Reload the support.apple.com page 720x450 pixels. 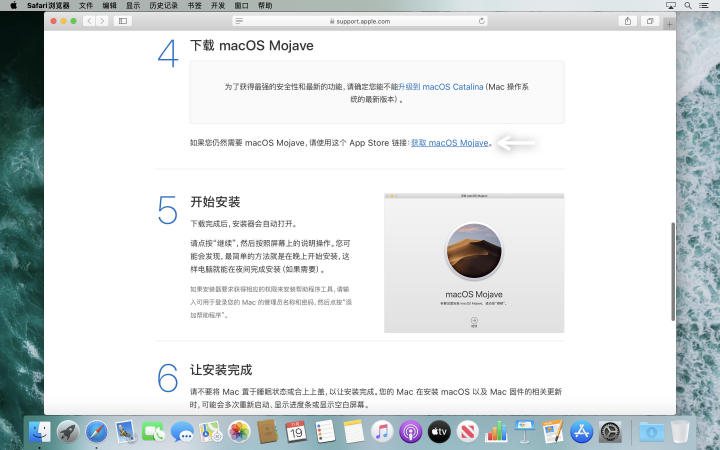point(481,21)
